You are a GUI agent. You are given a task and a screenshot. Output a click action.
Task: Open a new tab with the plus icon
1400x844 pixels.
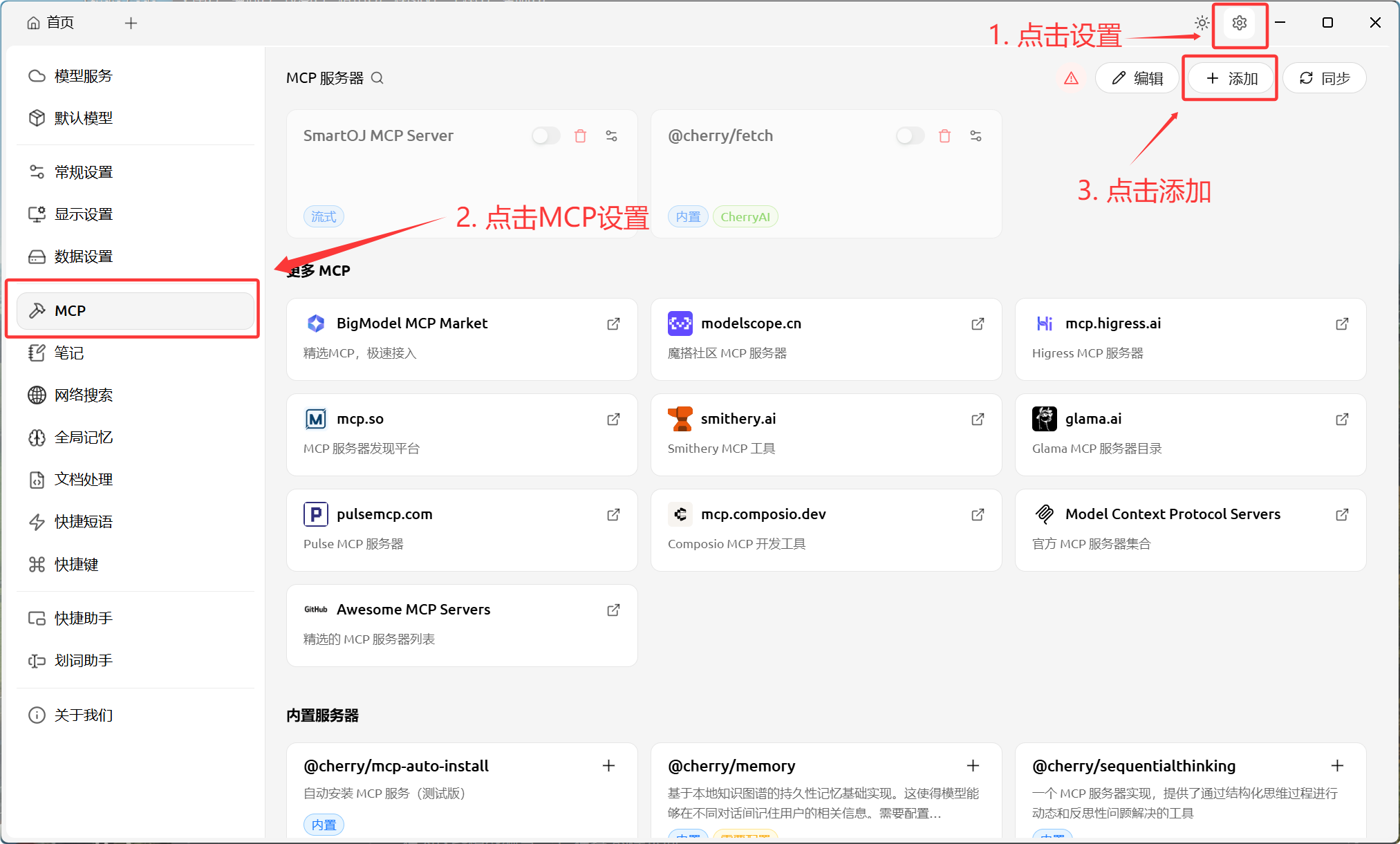pos(131,23)
